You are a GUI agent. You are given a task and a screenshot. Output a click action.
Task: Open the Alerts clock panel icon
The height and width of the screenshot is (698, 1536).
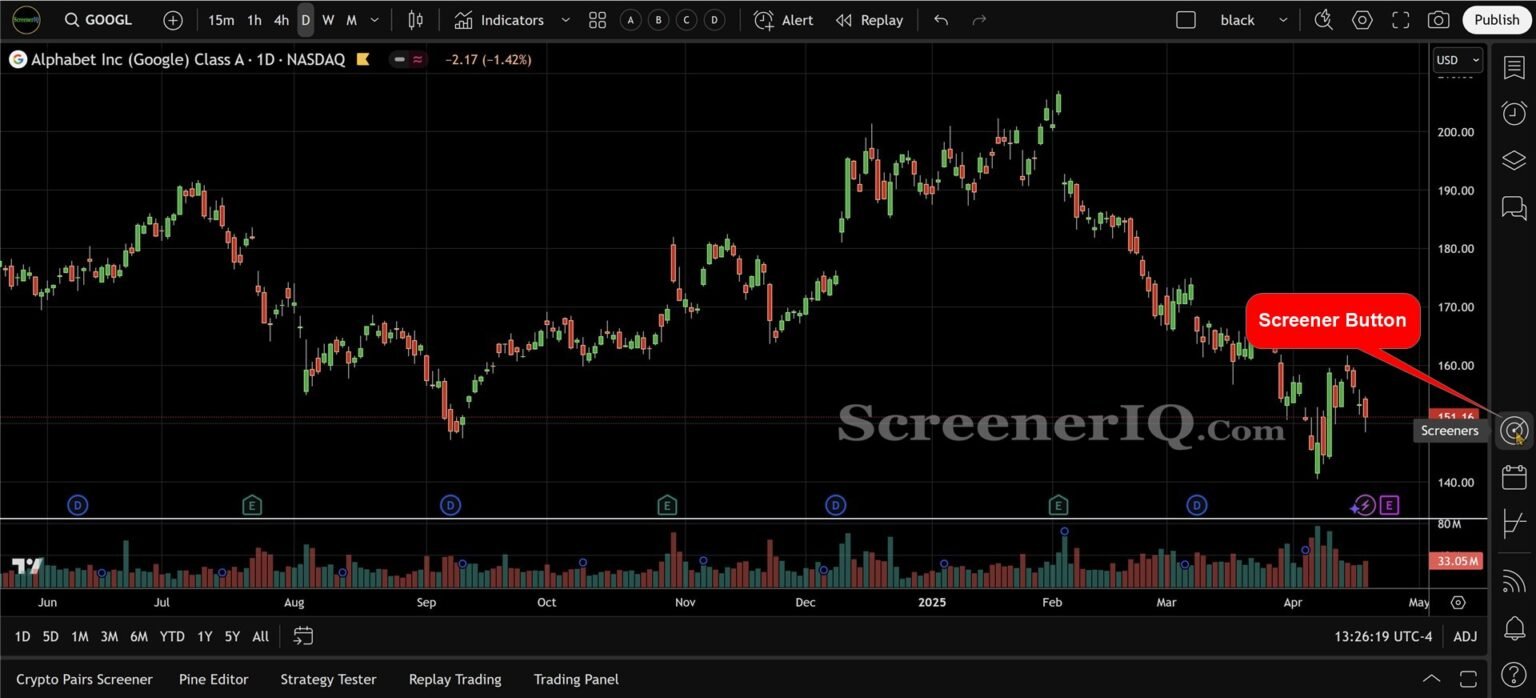[1514, 113]
